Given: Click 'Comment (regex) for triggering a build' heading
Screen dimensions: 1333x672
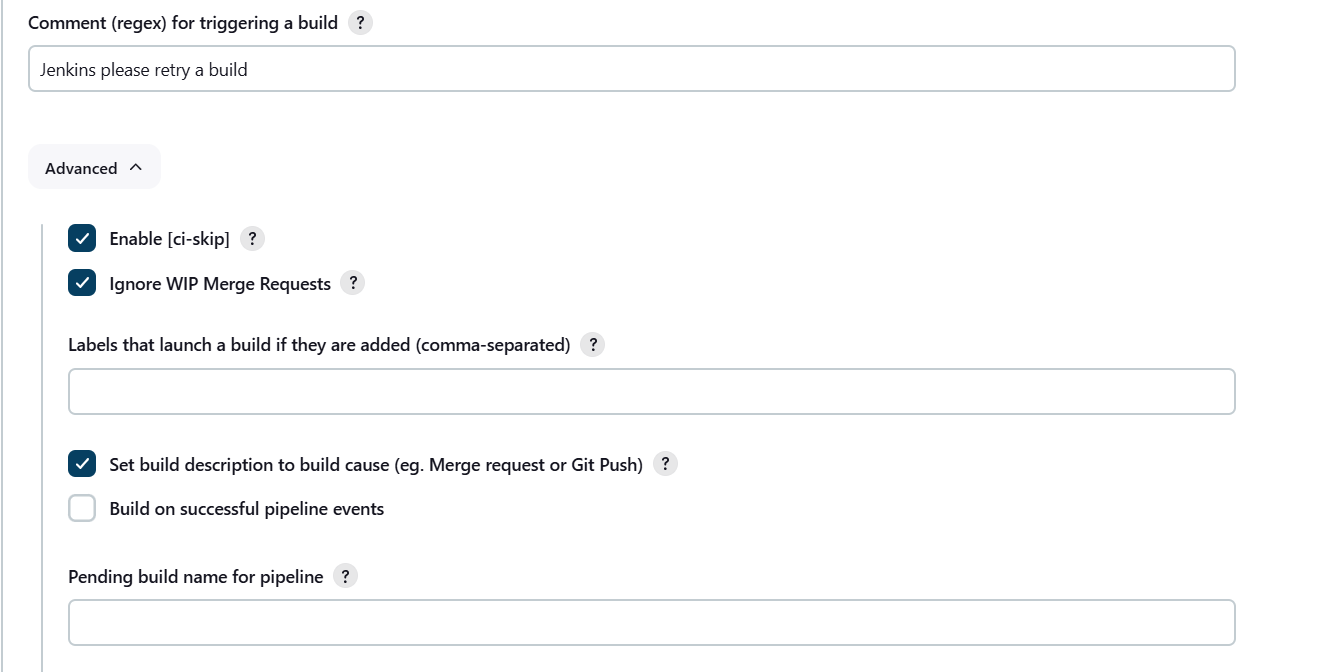Looking at the screenshot, I should pos(183,23).
